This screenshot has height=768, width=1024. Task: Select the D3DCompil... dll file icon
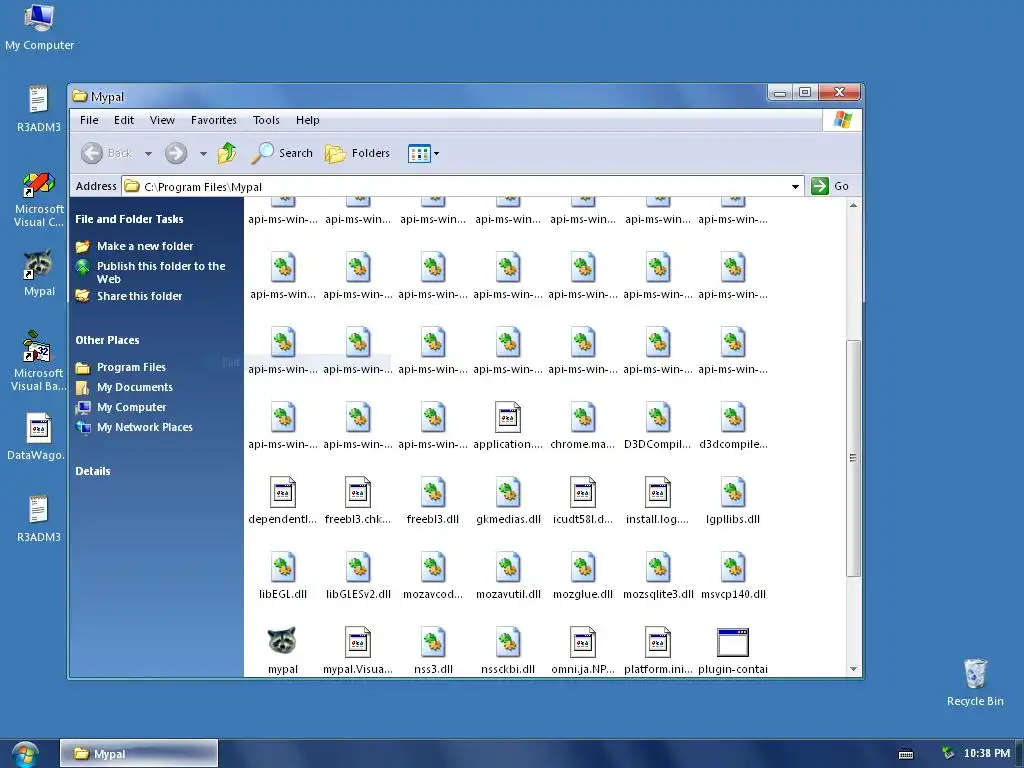pos(658,417)
